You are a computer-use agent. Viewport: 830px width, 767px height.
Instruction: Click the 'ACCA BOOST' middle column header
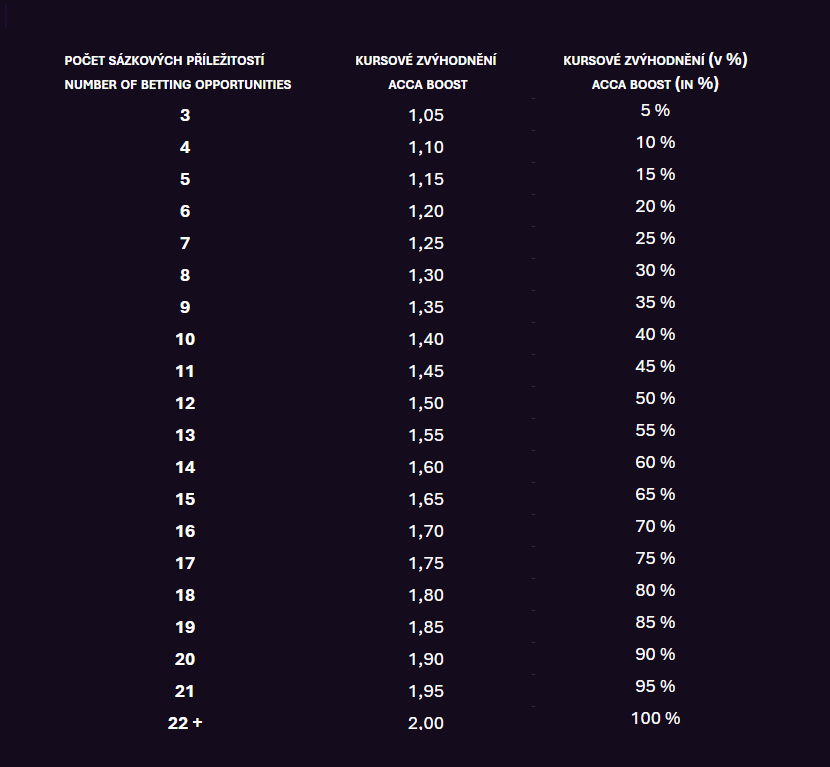tap(428, 85)
